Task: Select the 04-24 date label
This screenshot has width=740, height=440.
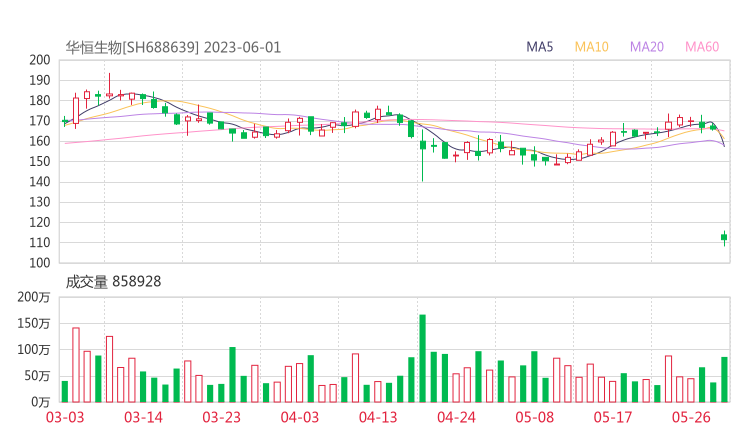Action: coord(456,417)
